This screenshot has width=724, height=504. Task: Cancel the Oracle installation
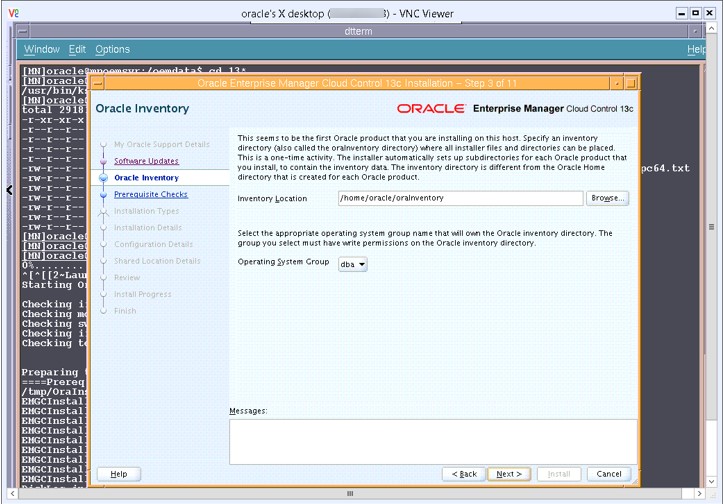pos(609,474)
